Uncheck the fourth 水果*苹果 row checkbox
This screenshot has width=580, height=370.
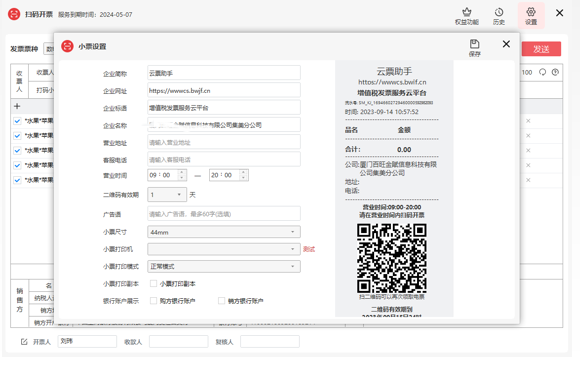click(17, 165)
